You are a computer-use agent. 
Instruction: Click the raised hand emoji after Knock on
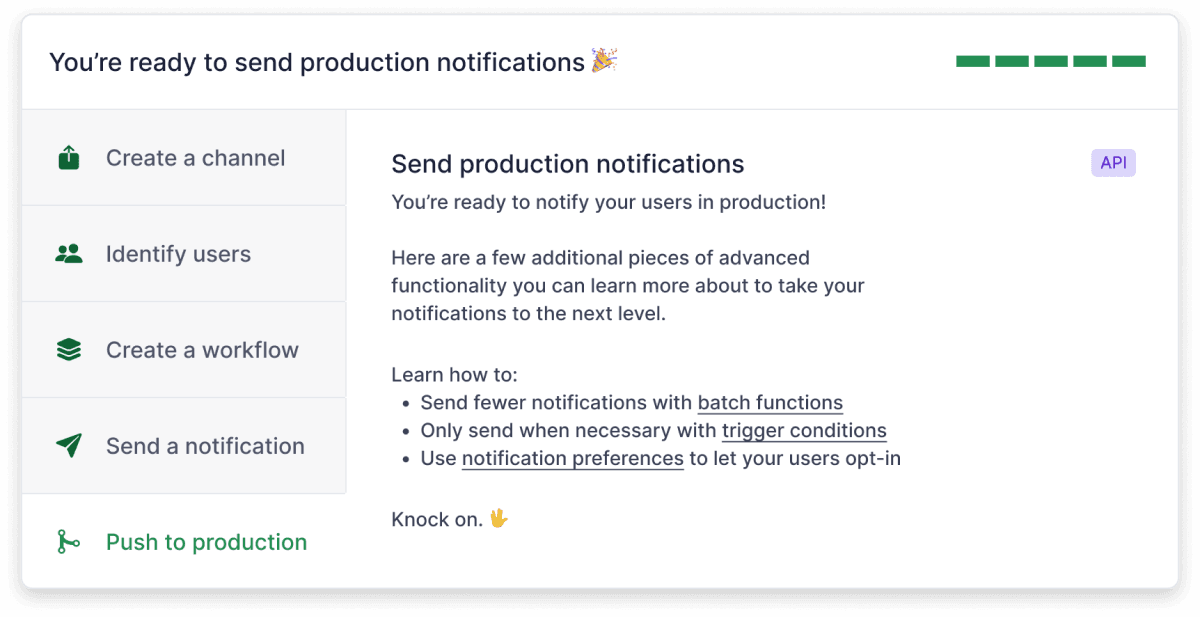pyautogui.click(x=501, y=519)
